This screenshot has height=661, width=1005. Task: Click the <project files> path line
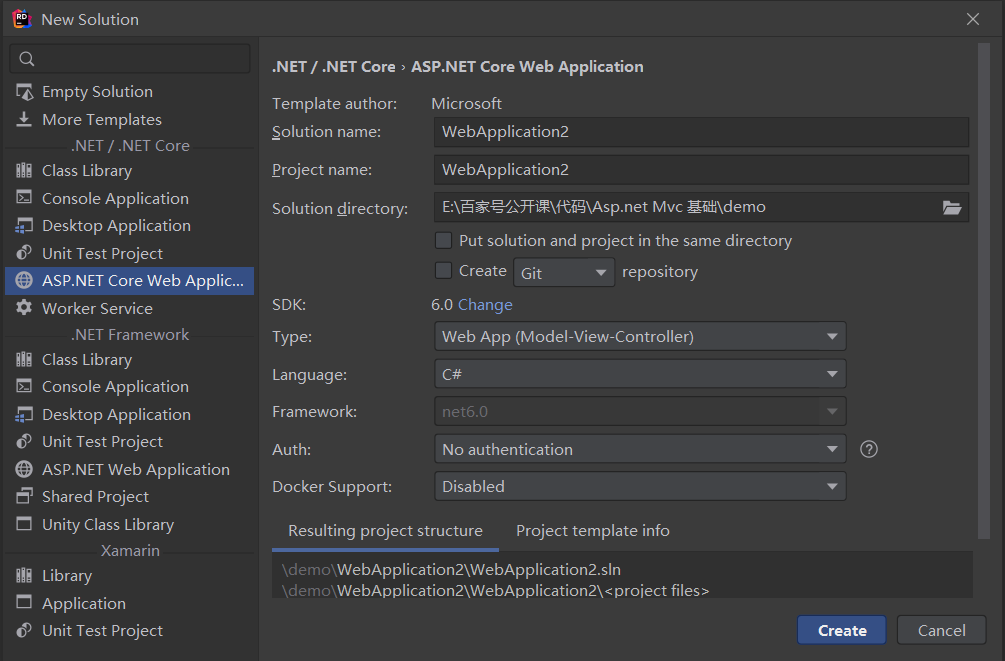pos(495,590)
